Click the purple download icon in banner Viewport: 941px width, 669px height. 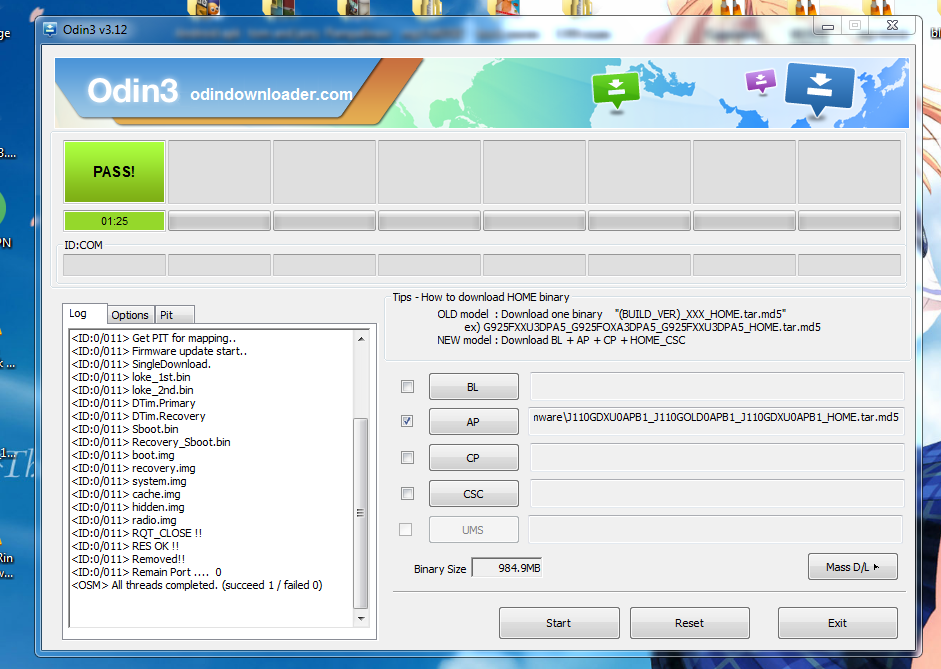[x=760, y=81]
